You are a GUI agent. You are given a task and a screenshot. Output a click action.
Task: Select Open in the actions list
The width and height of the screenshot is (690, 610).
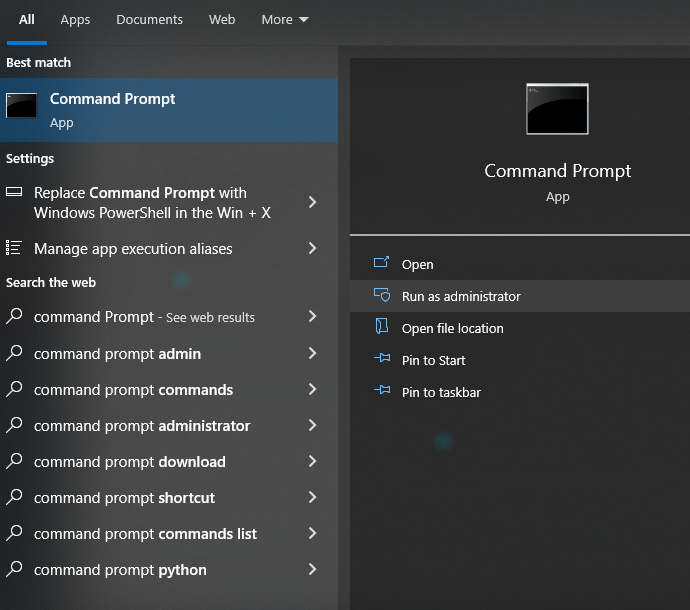[x=520, y=264]
